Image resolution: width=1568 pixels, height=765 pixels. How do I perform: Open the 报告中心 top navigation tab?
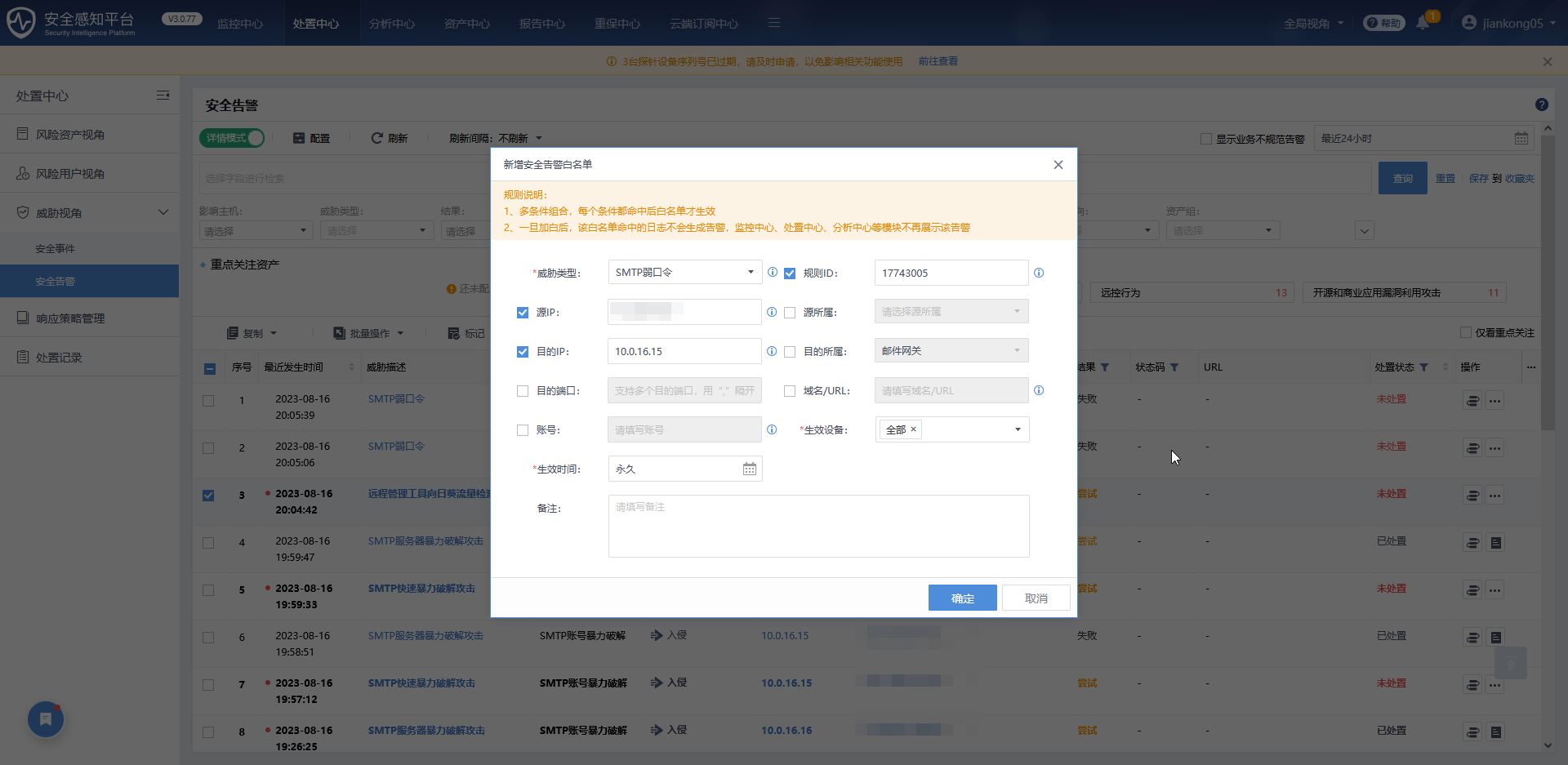point(542,24)
